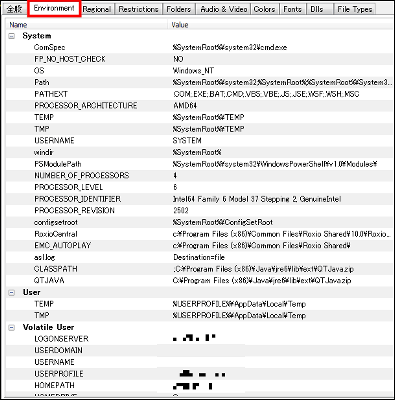Select the Path variable row
Viewport: 395px width, 400px height.
pyautogui.click(x=199, y=82)
